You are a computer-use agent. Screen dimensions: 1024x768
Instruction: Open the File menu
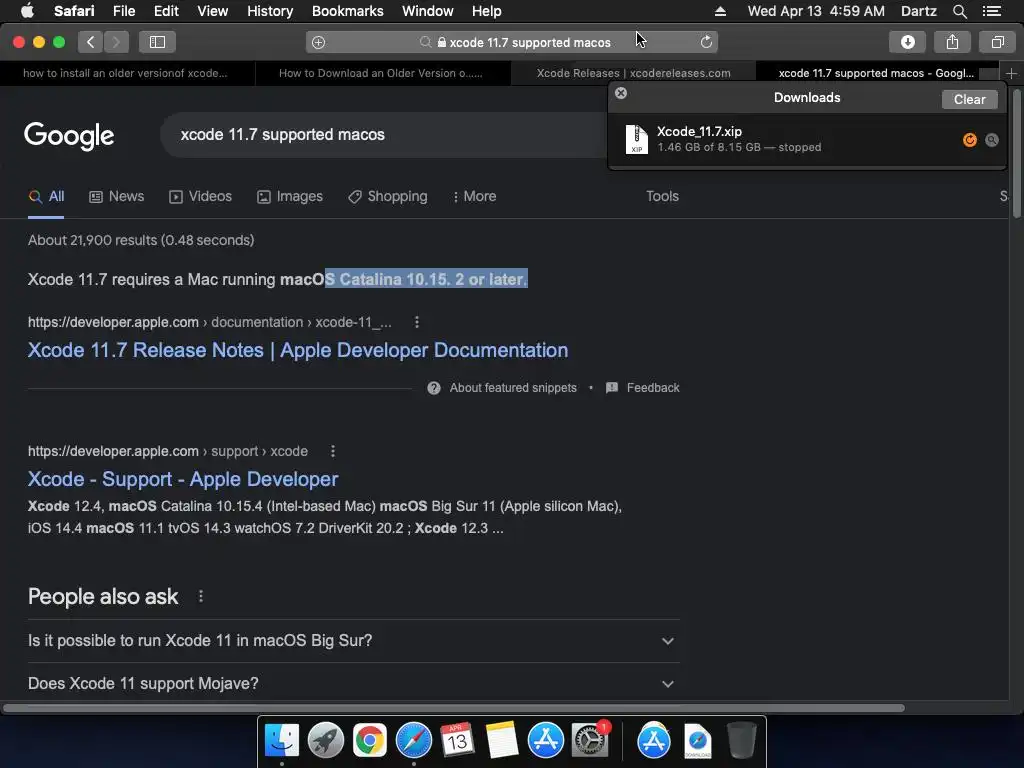(x=123, y=11)
